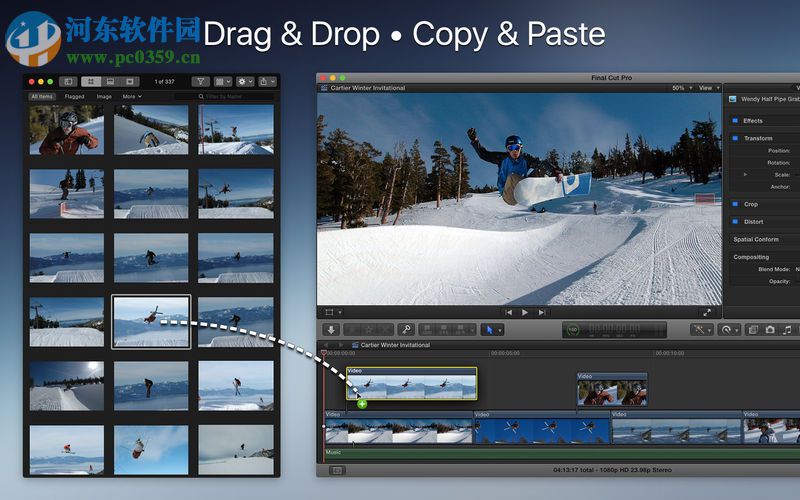Select the small connected Video clip of goggled skier
Image resolution: width=800 pixels, height=500 pixels.
612,389
